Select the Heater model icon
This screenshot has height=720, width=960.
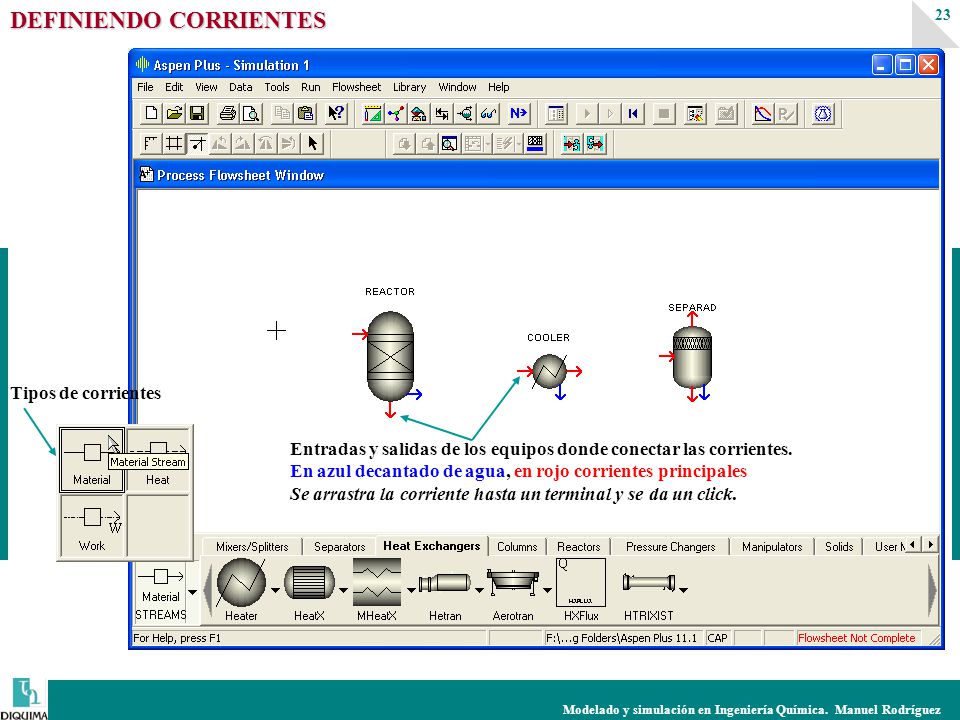pyautogui.click(x=241, y=582)
